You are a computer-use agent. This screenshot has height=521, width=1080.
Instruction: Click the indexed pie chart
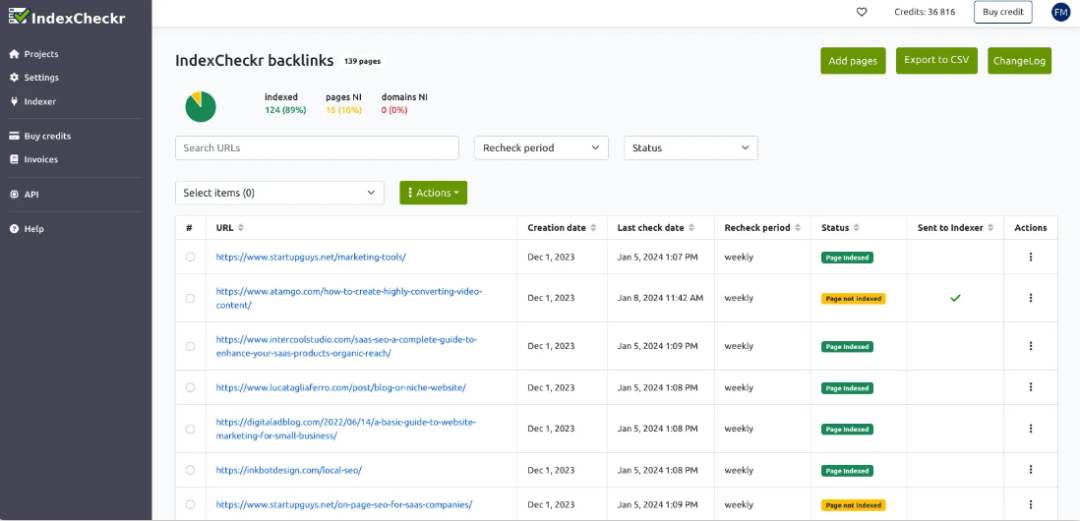pos(200,106)
